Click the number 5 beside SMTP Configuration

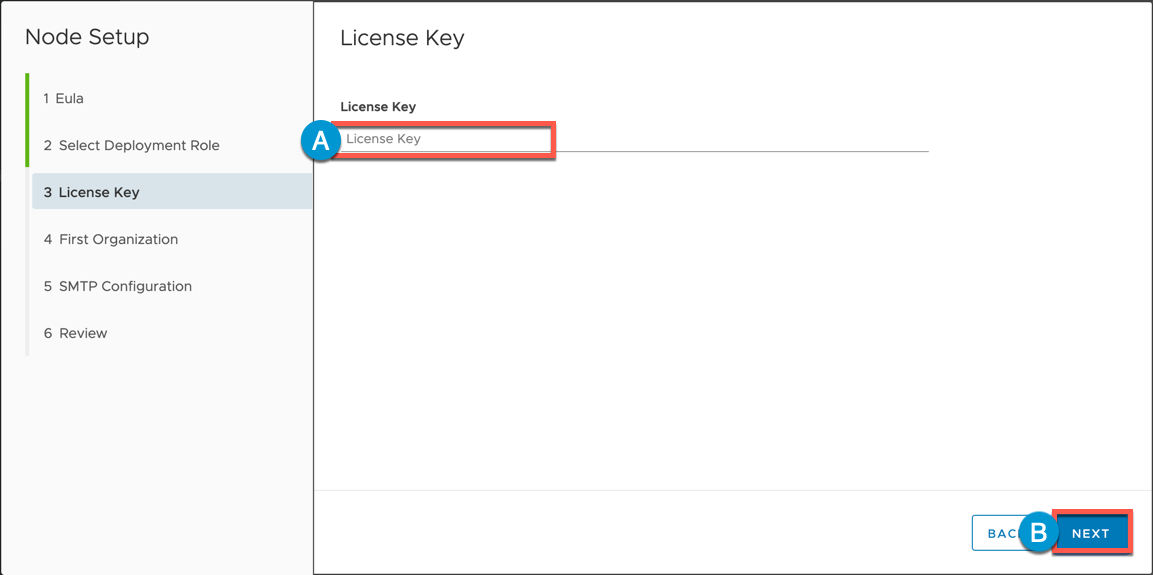47,287
